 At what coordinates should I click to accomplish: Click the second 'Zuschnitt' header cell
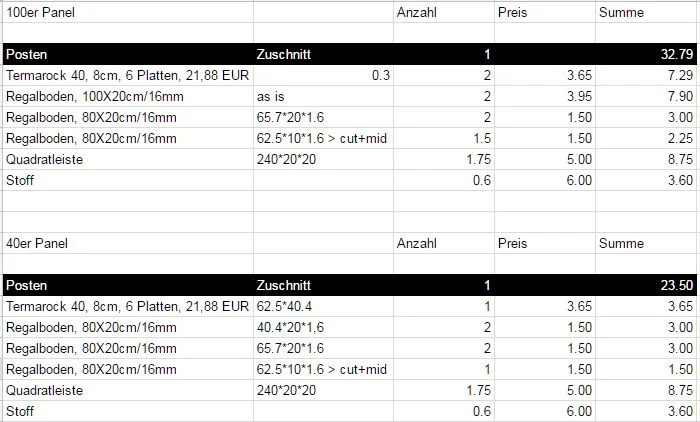pos(323,285)
